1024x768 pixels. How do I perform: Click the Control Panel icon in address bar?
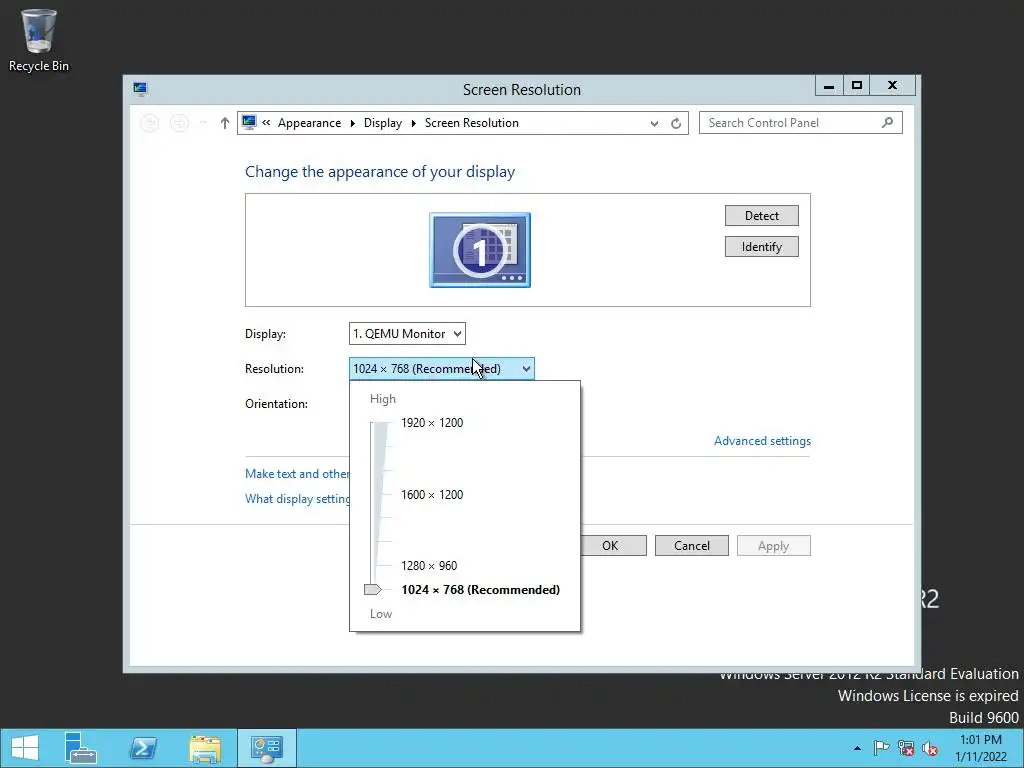(249, 122)
